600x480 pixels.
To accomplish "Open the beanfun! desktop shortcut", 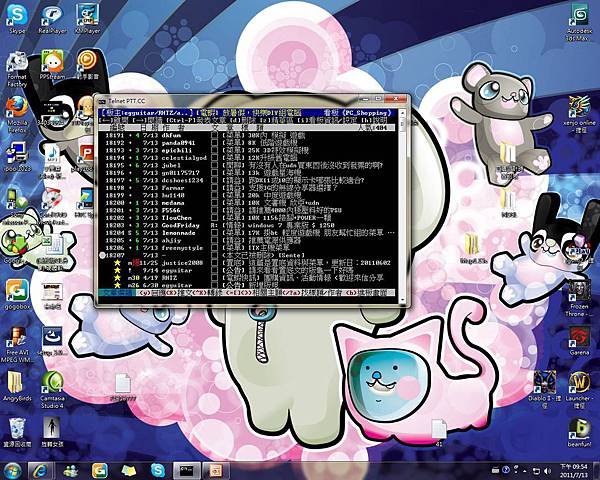I will [579, 433].
